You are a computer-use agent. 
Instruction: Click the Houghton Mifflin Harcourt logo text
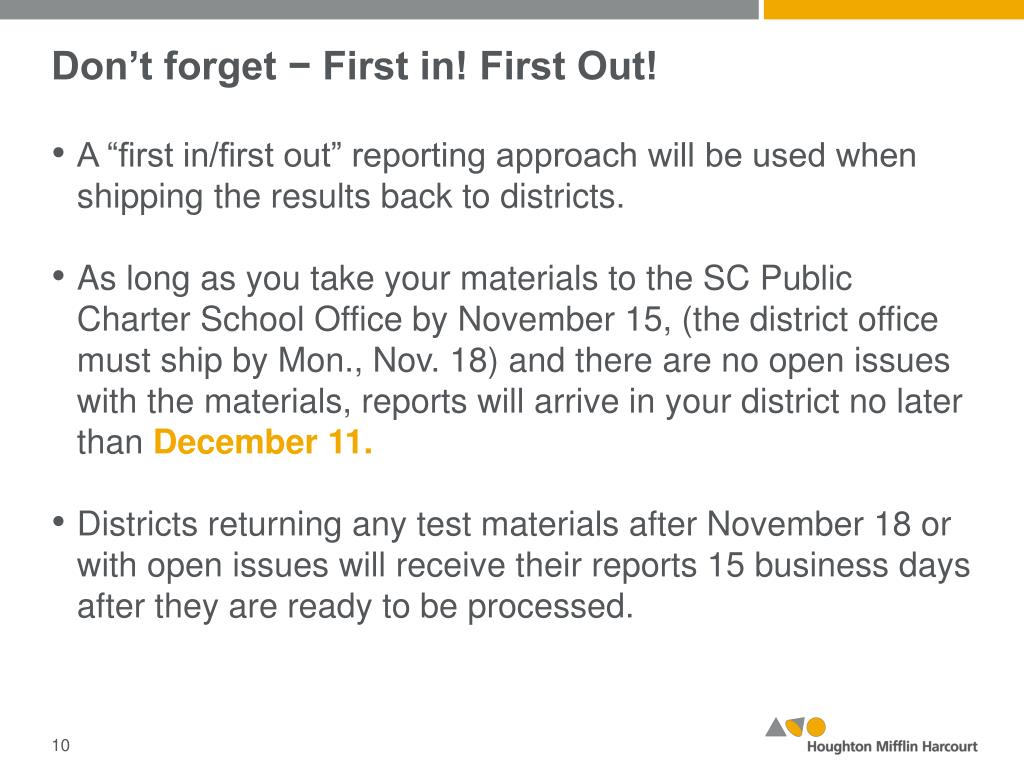892,746
